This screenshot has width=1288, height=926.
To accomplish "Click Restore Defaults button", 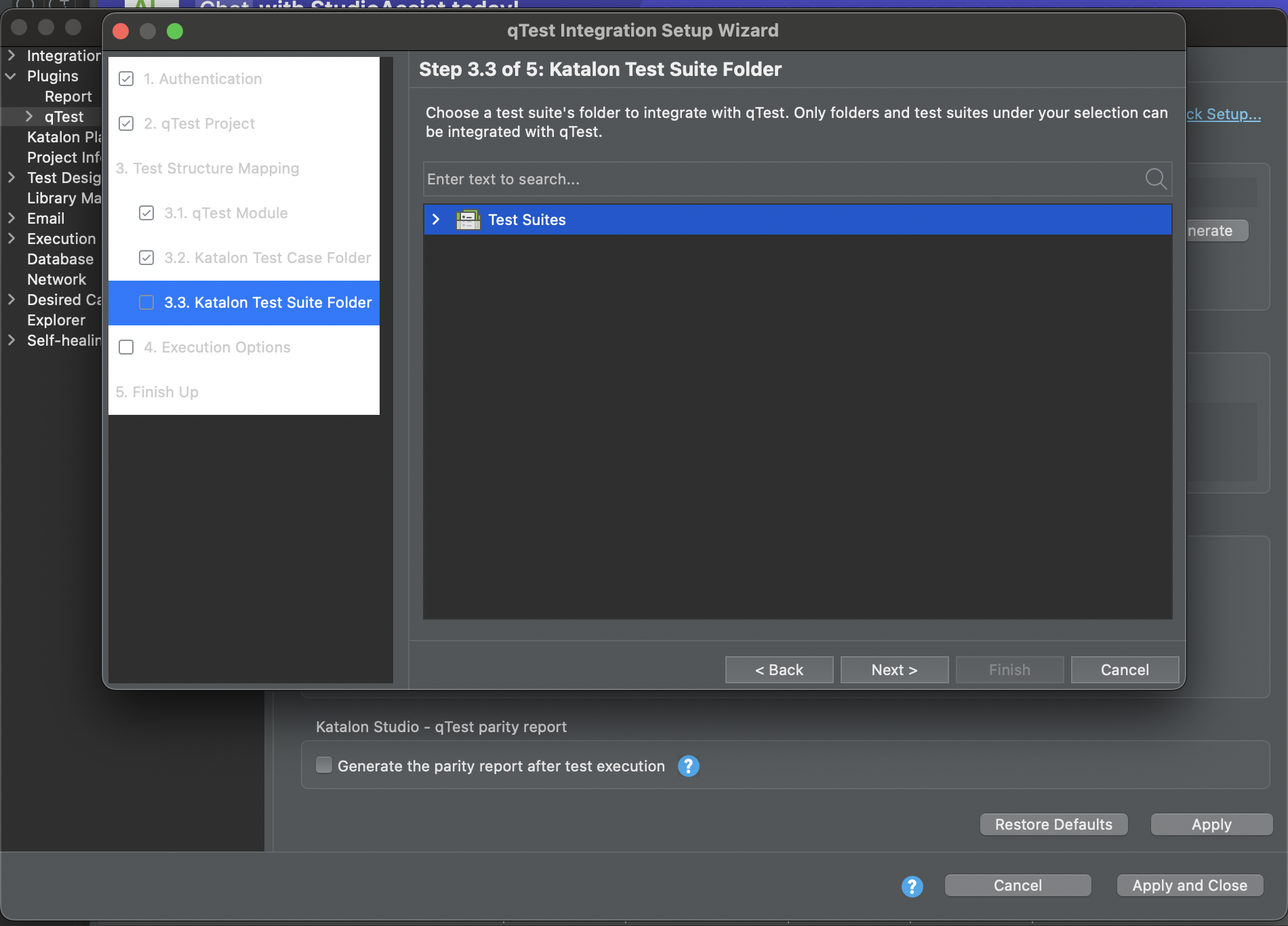I will pos(1053,824).
